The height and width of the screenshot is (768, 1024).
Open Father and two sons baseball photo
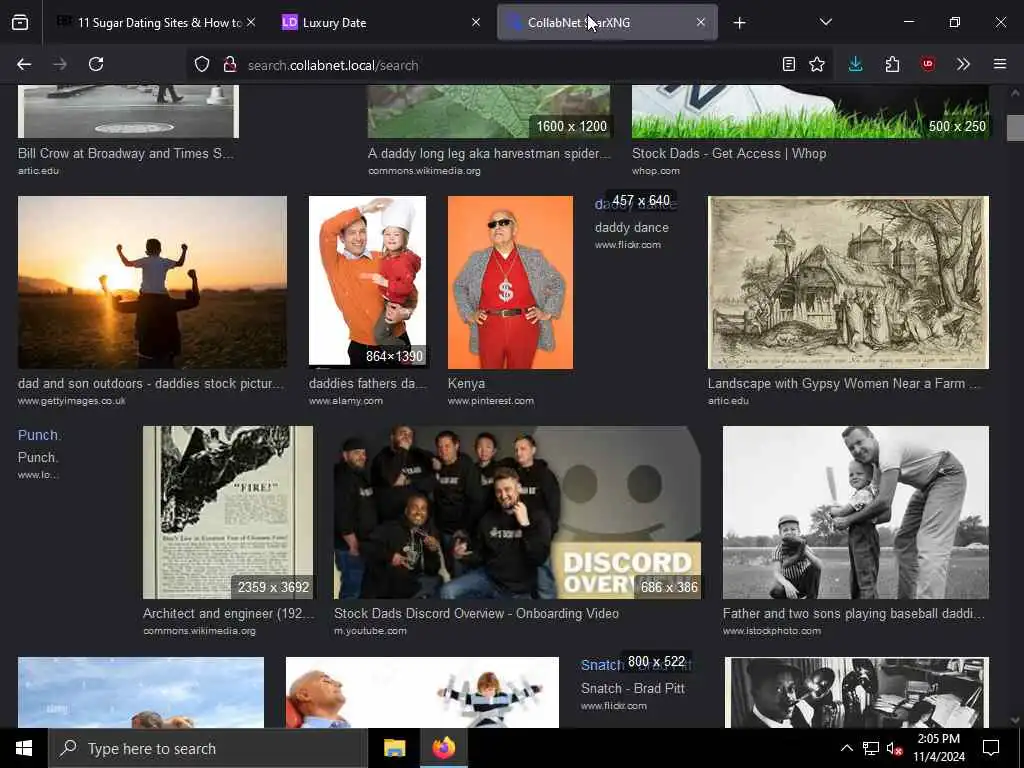click(856, 512)
